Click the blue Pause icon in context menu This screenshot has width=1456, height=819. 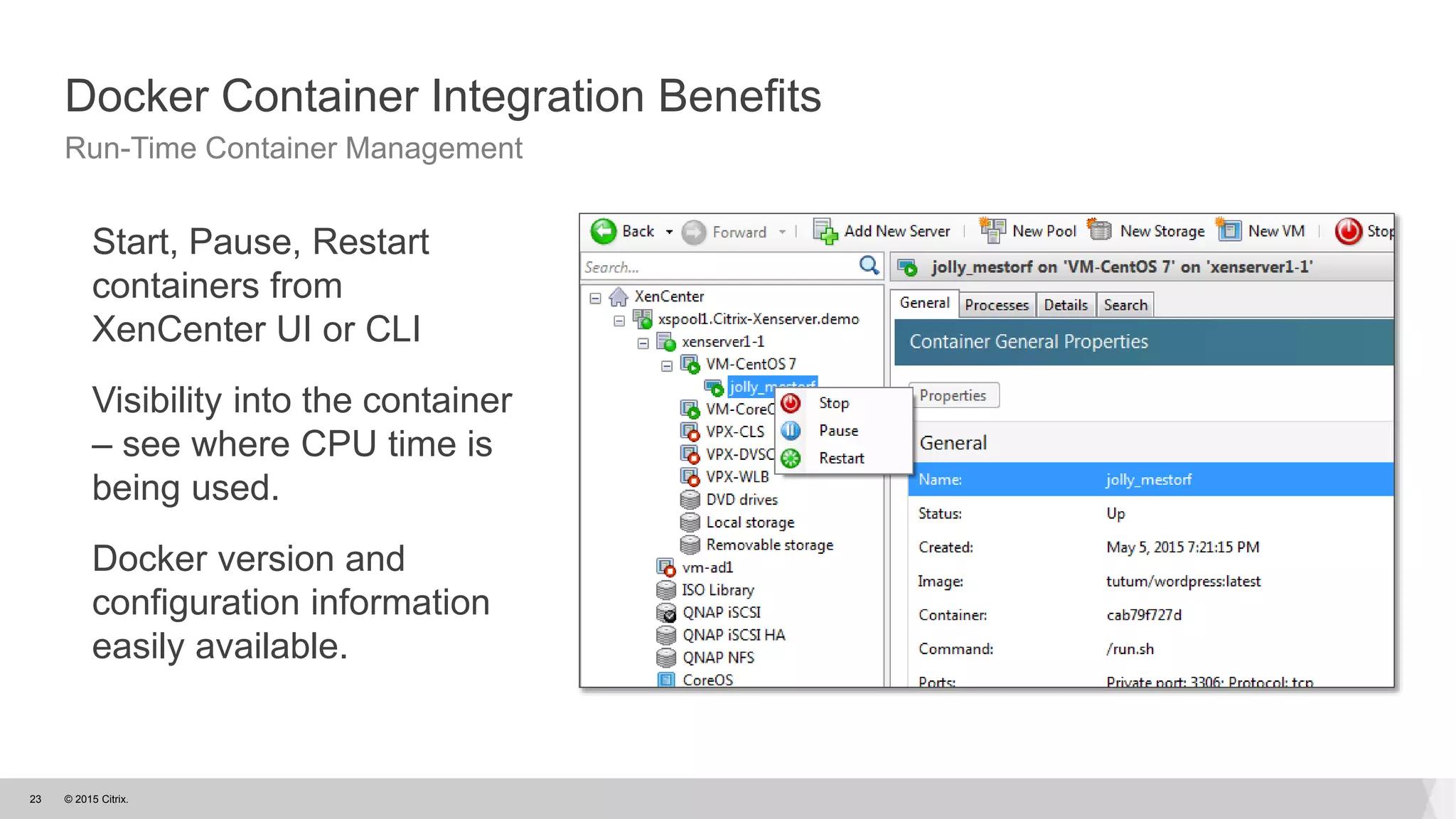click(x=791, y=431)
